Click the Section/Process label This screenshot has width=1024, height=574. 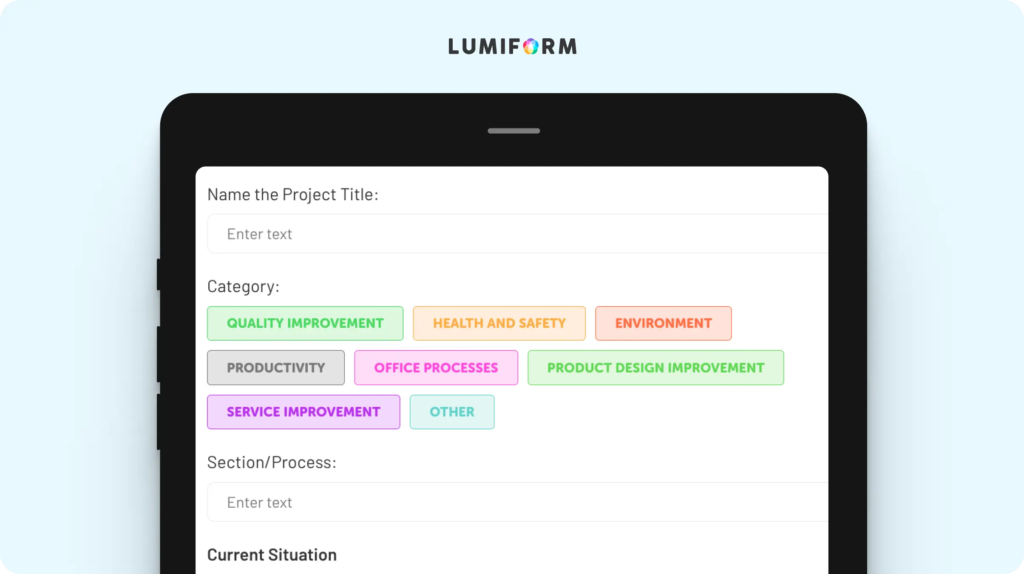pyautogui.click(x=272, y=462)
